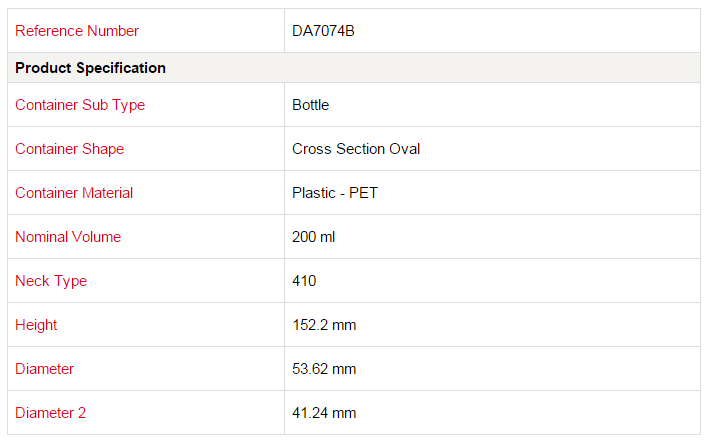Click the Diameter 2 label
Viewport: 708px width, 443px height.
[51, 413]
